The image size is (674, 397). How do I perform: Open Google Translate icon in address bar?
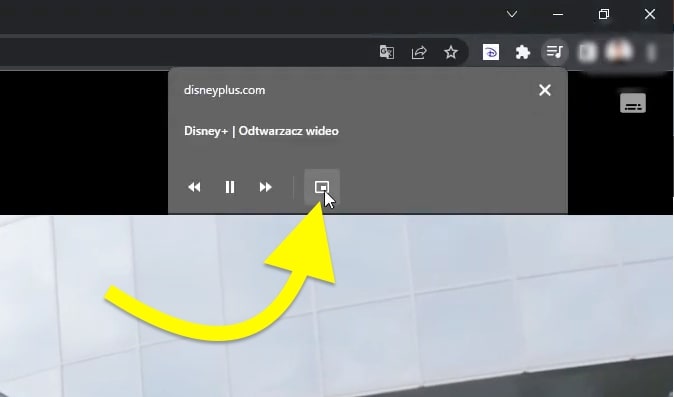click(x=387, y=52)
